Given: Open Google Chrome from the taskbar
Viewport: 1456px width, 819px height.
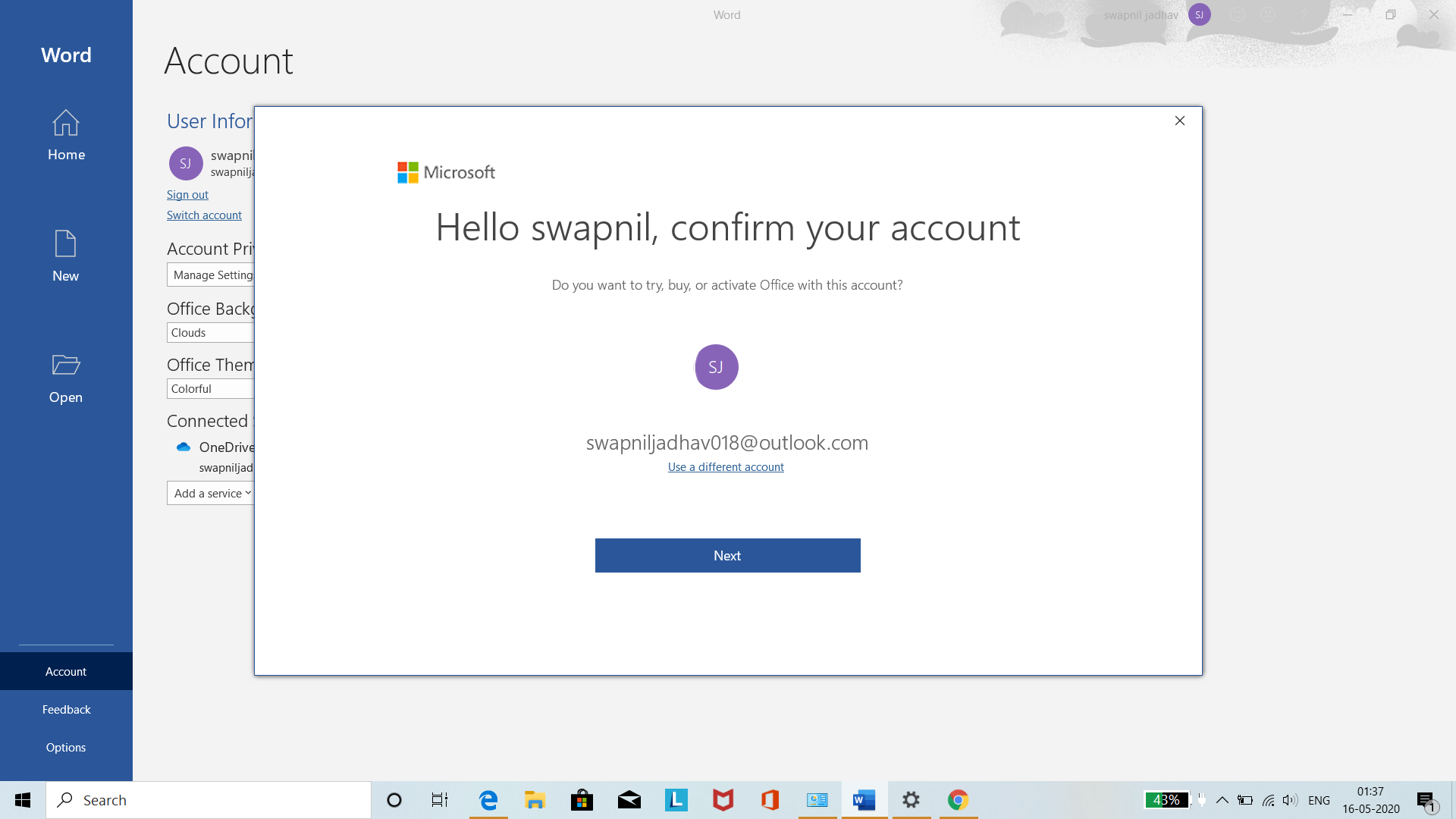Looking at the screenshot, I should click(959, 800).
